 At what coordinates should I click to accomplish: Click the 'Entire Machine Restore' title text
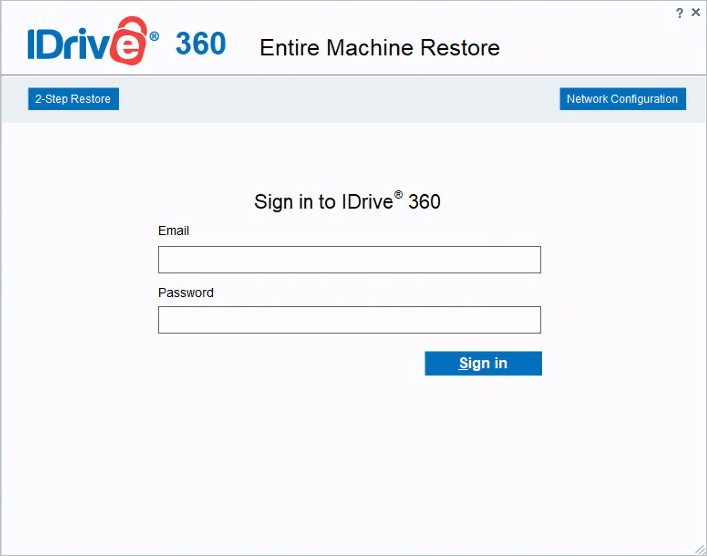(x=380, y=47)
